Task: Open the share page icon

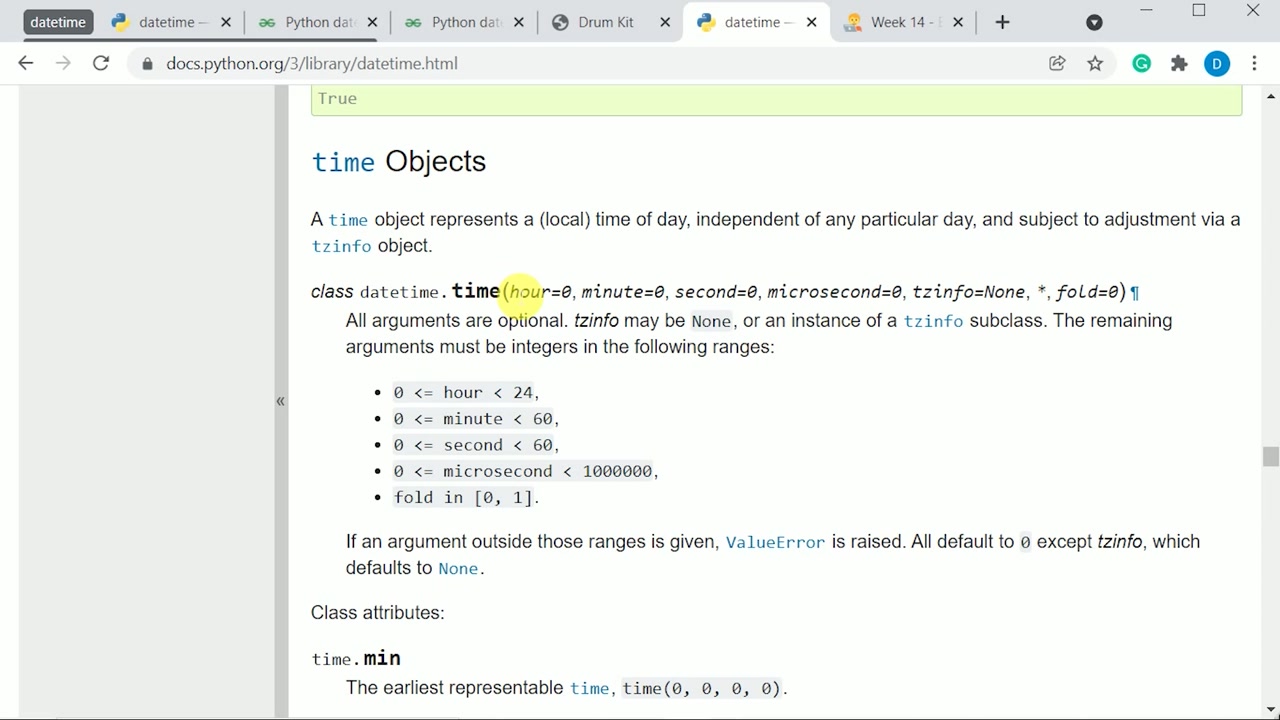Action: click(x=1057, y=64)
